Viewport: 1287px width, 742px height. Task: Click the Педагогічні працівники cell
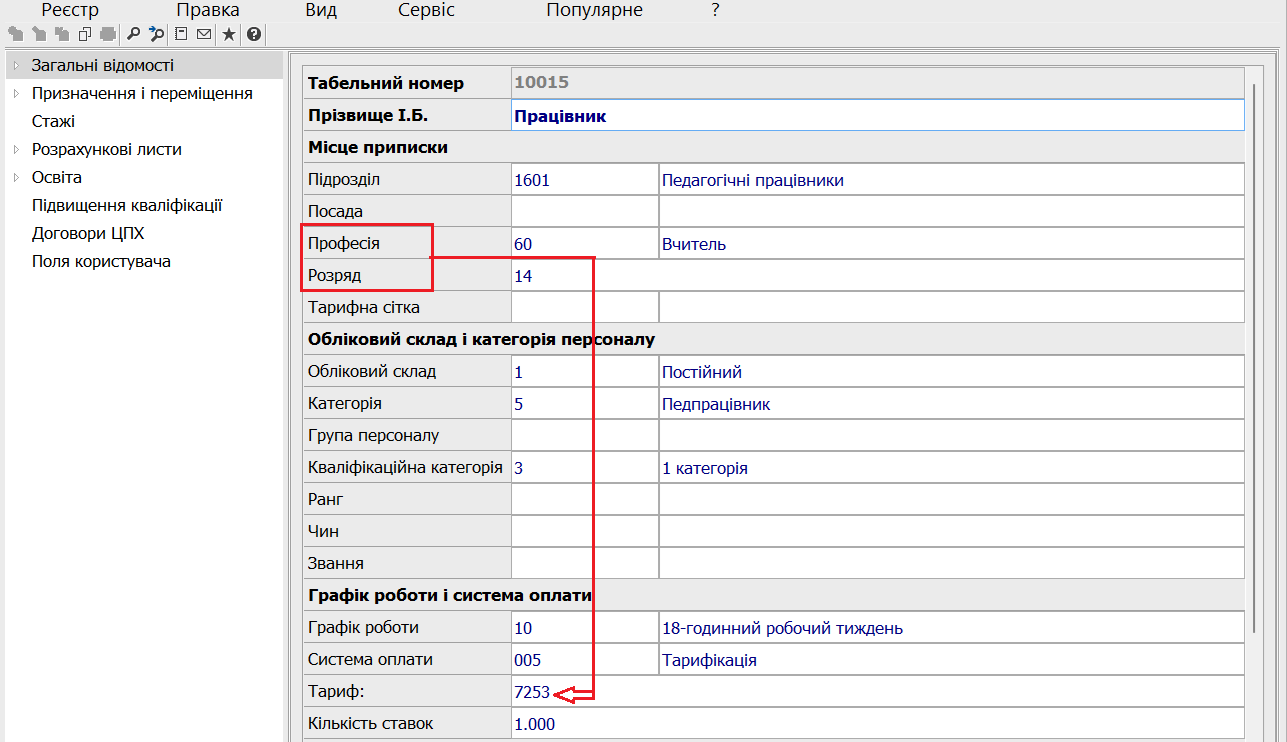[x=951, y=180]
